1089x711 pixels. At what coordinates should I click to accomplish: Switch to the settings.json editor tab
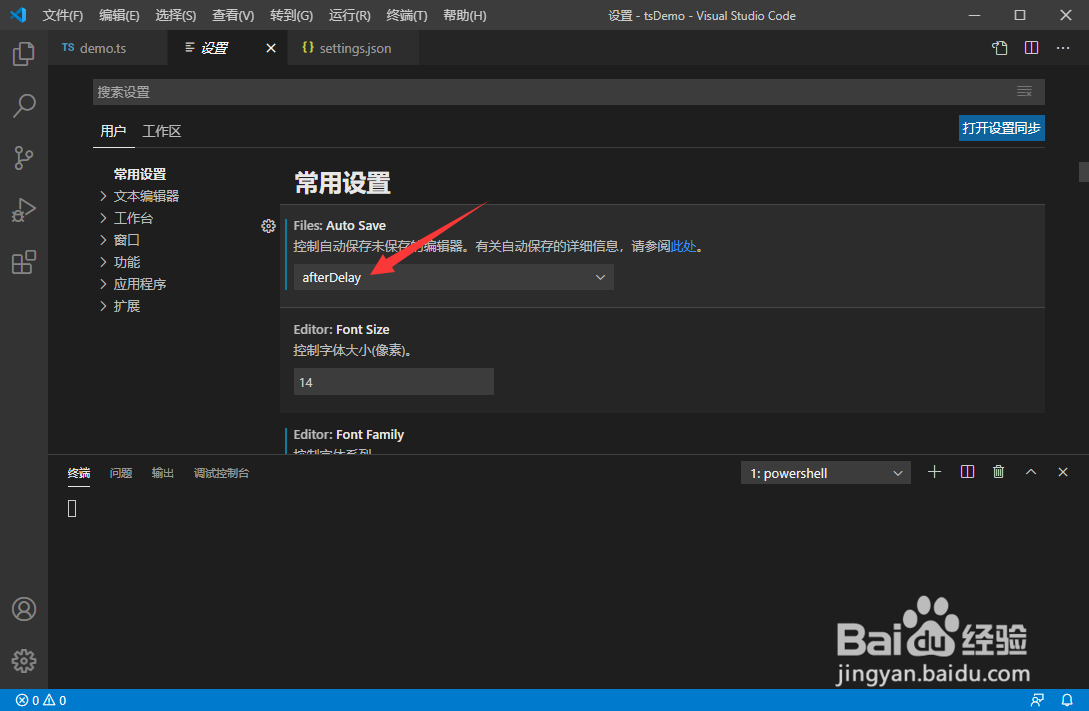[353, 48]
